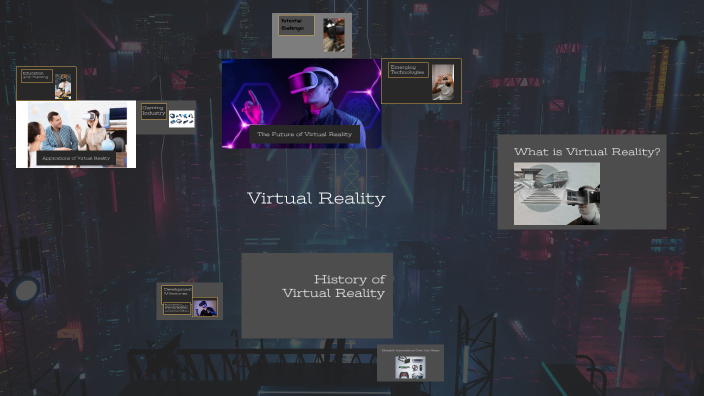Select the 'Gaming Industry' subtopic label

[x=154, y=111]
